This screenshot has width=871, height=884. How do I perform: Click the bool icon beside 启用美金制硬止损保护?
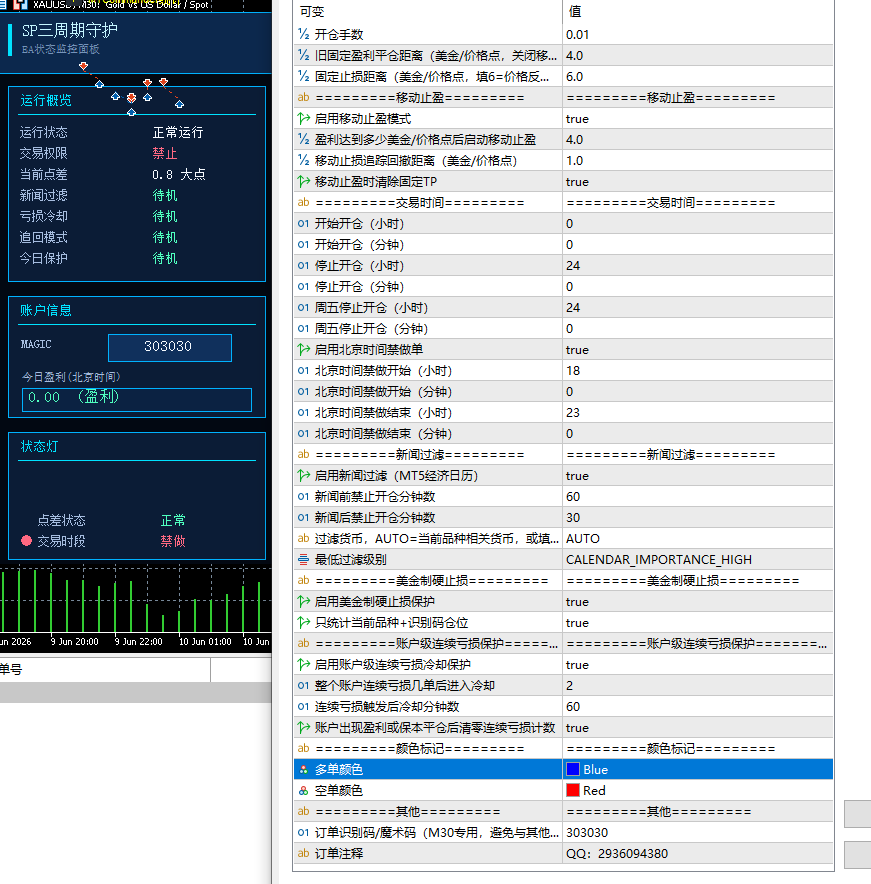303,602
